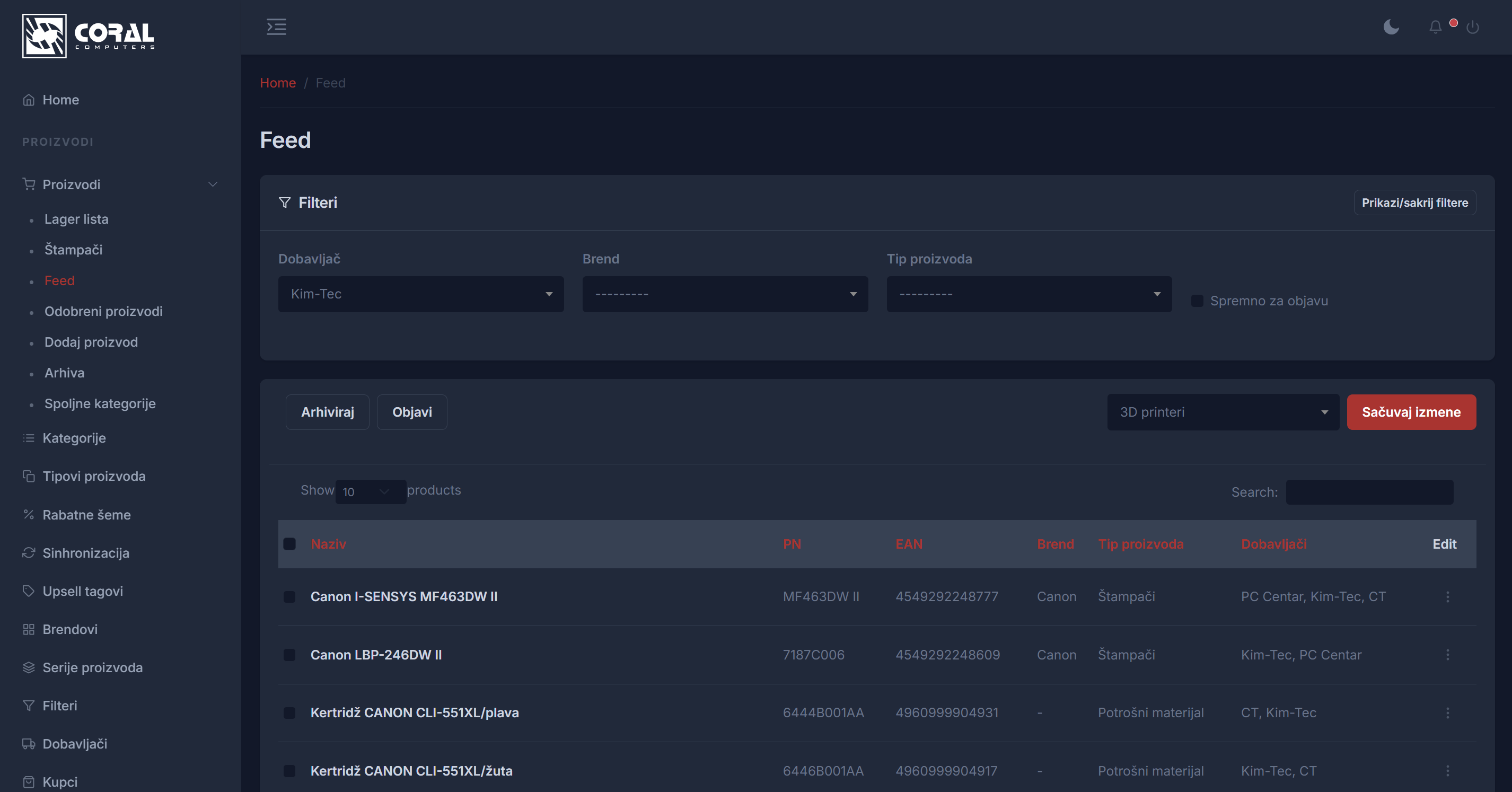This screenshot has height=792, width=1512.
Task: Click the power/logout icon
Action: [x=1473, y=27]
